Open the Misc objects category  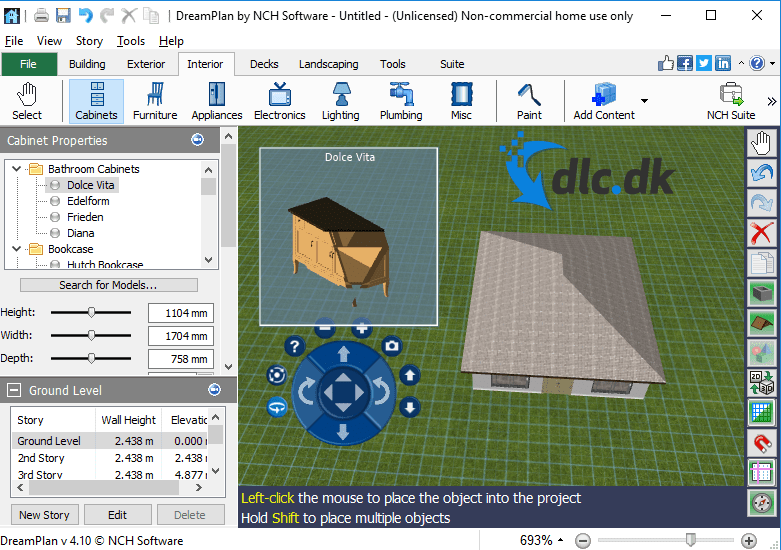[x=461, y=101]
